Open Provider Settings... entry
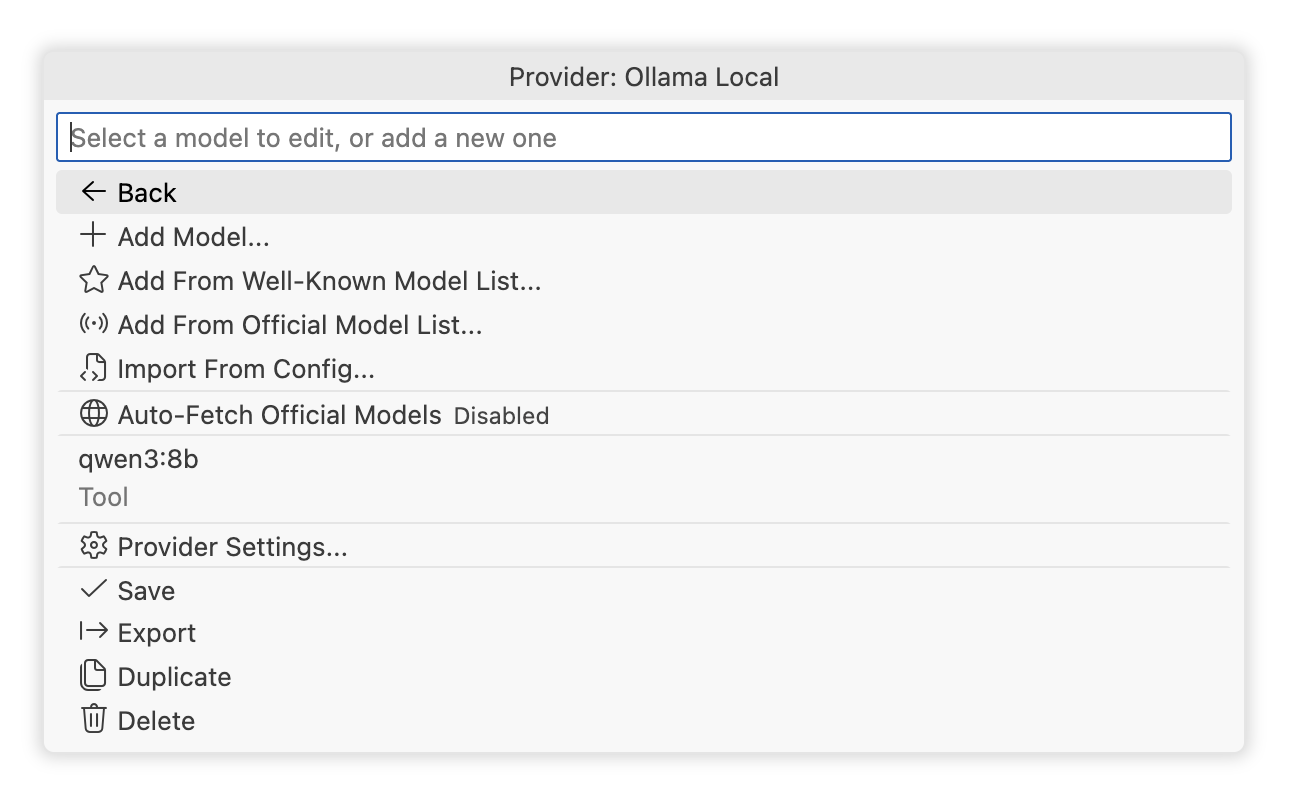The width and height of the screenshot is (1290, 800). click(x=644, y=547)
